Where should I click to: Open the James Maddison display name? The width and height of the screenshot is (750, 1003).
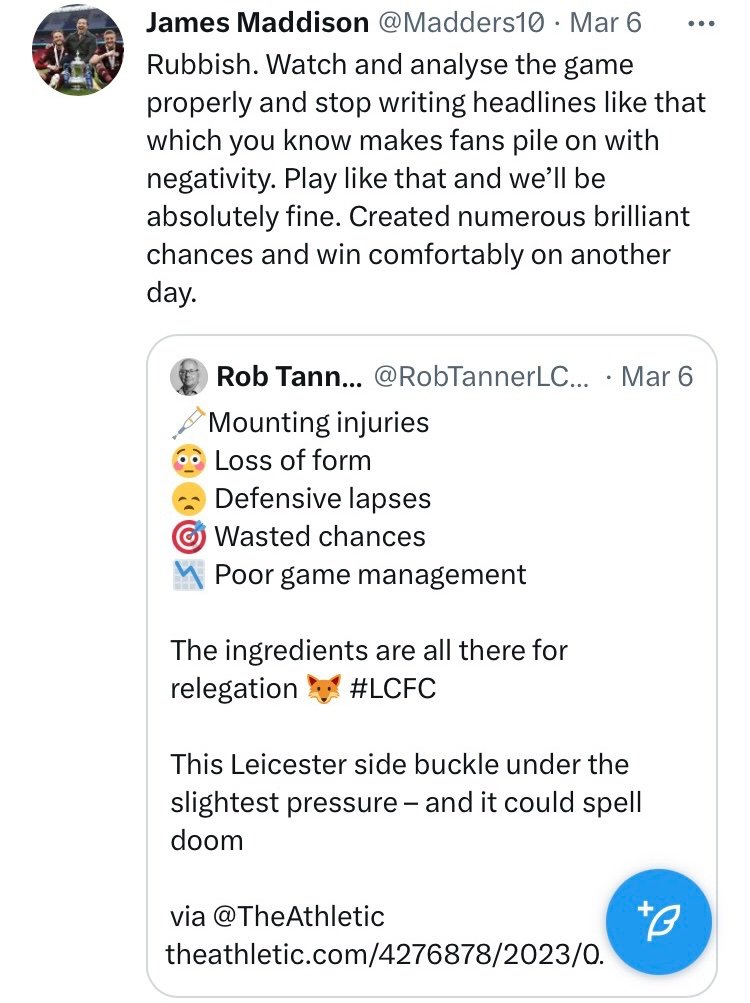click(257, 22)
